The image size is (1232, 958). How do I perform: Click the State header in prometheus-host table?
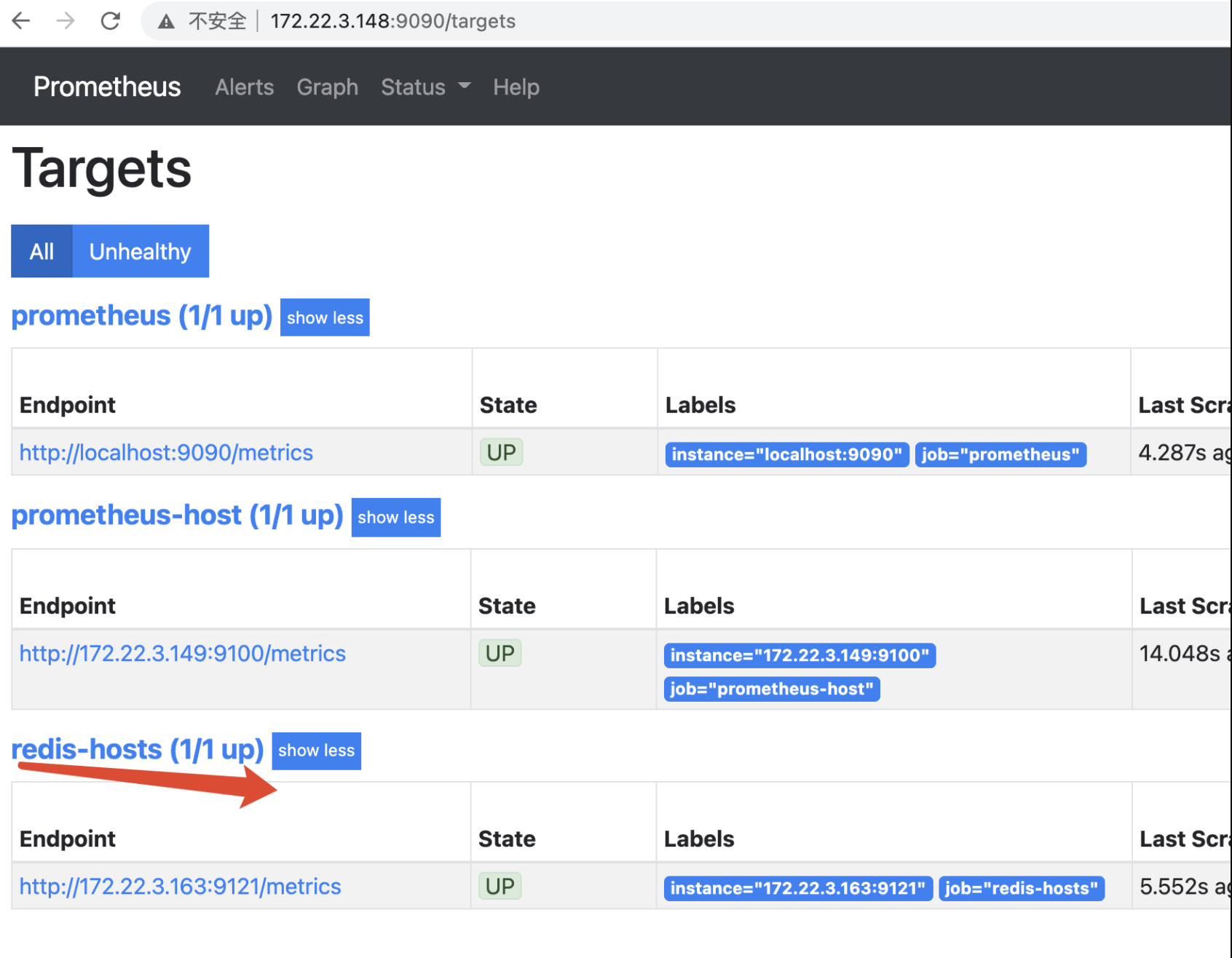tap(507, 606)
